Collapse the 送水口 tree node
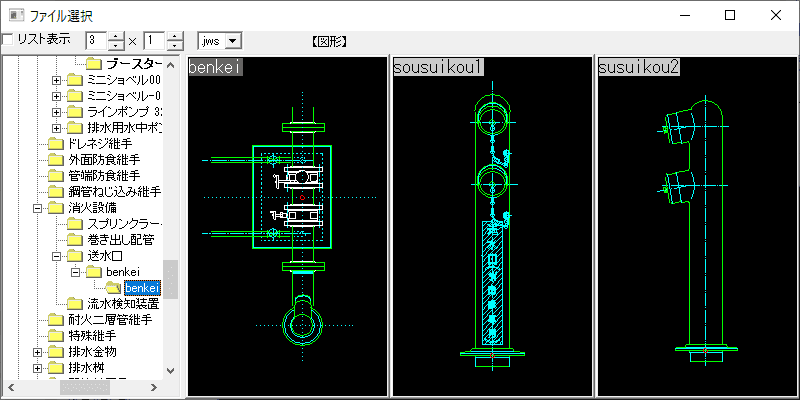The height and width of the screenshot is (400, 800). tap(57, 256)
